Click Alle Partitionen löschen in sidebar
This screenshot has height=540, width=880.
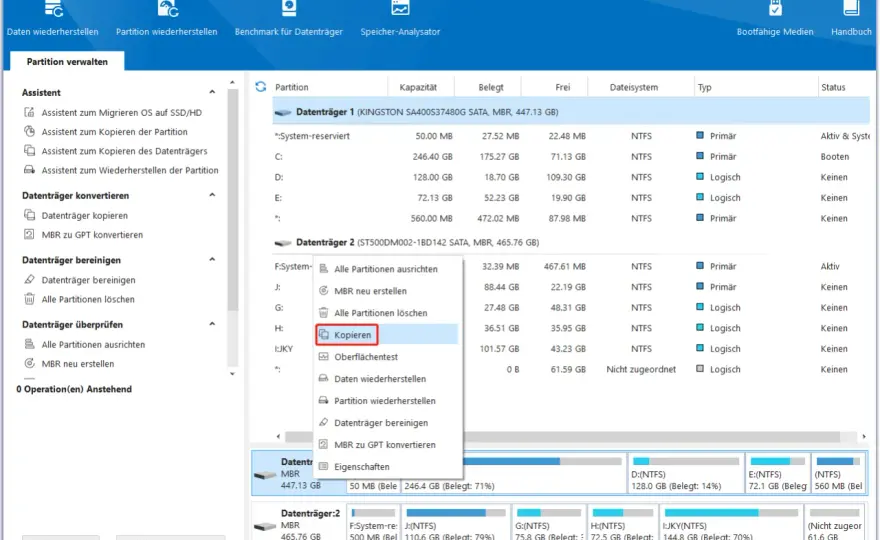coord(79,299)
